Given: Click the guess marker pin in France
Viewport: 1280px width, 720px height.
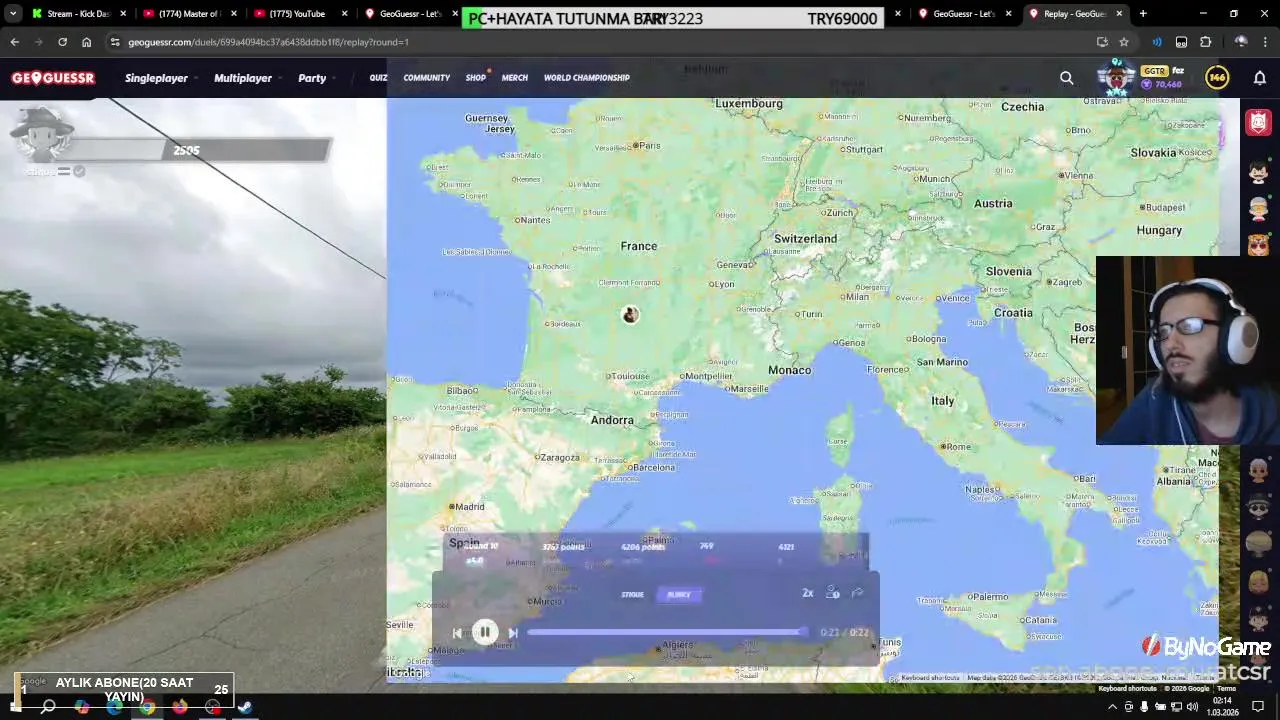Looking at the screenshot, I should point(630,314).
